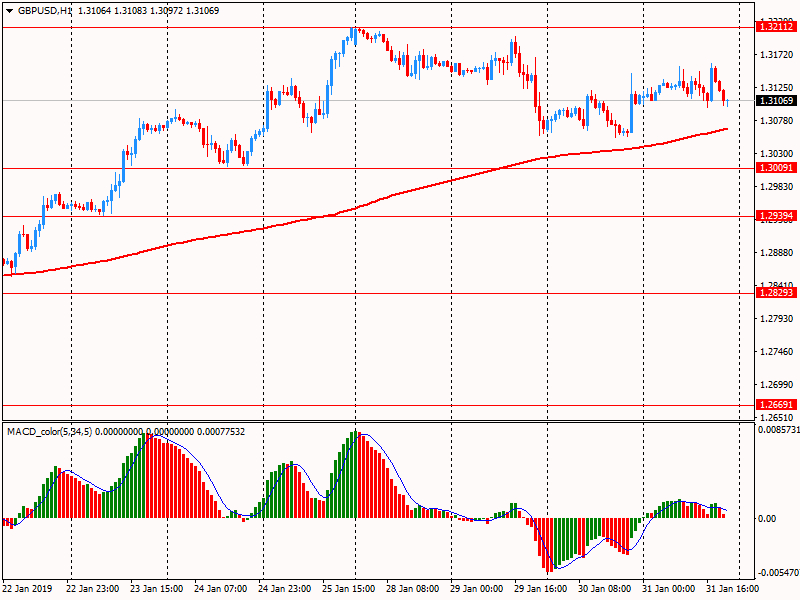
Task: Click the GBPUSD,H1 chart title label
Action: click(38, 9)
